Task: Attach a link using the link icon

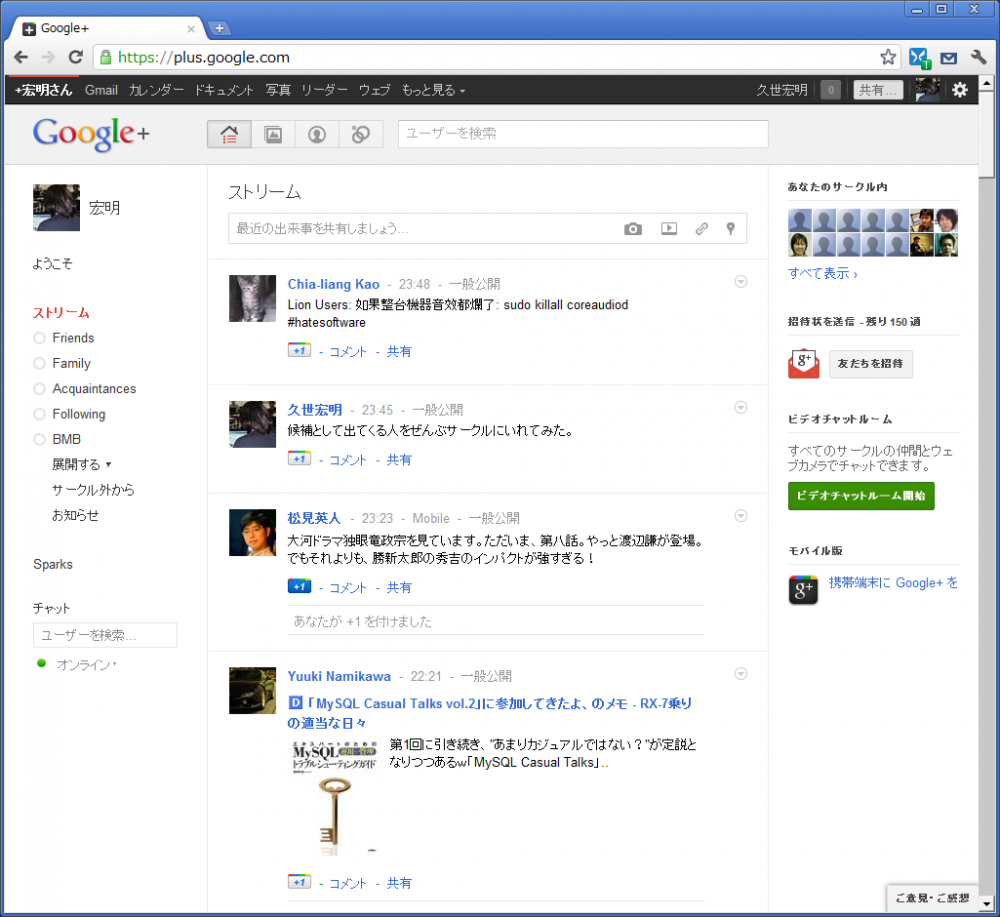Action: (702, 228)
